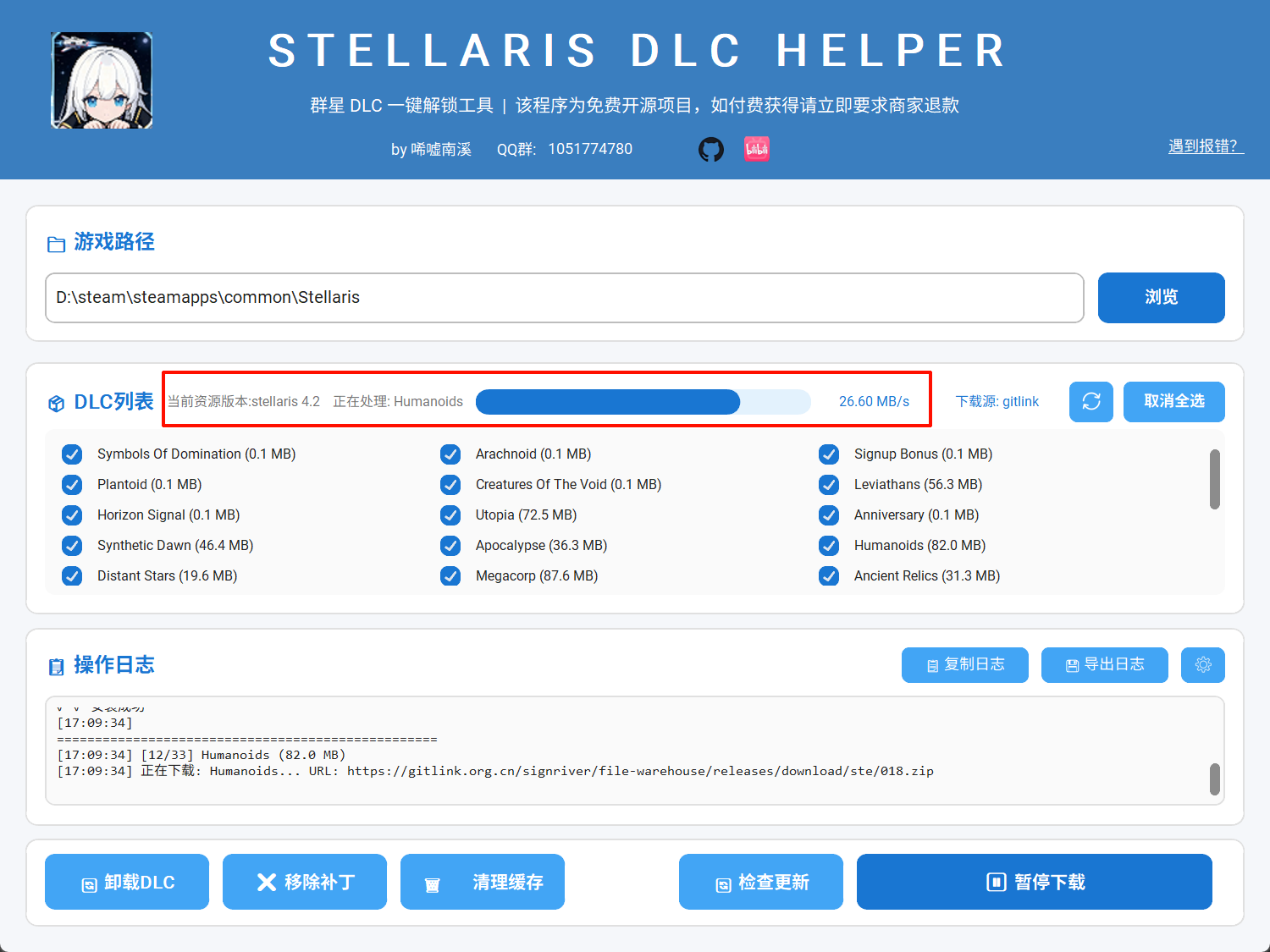
Task: Click the anime avatar logo image
Action: click(x=102, y=80)
